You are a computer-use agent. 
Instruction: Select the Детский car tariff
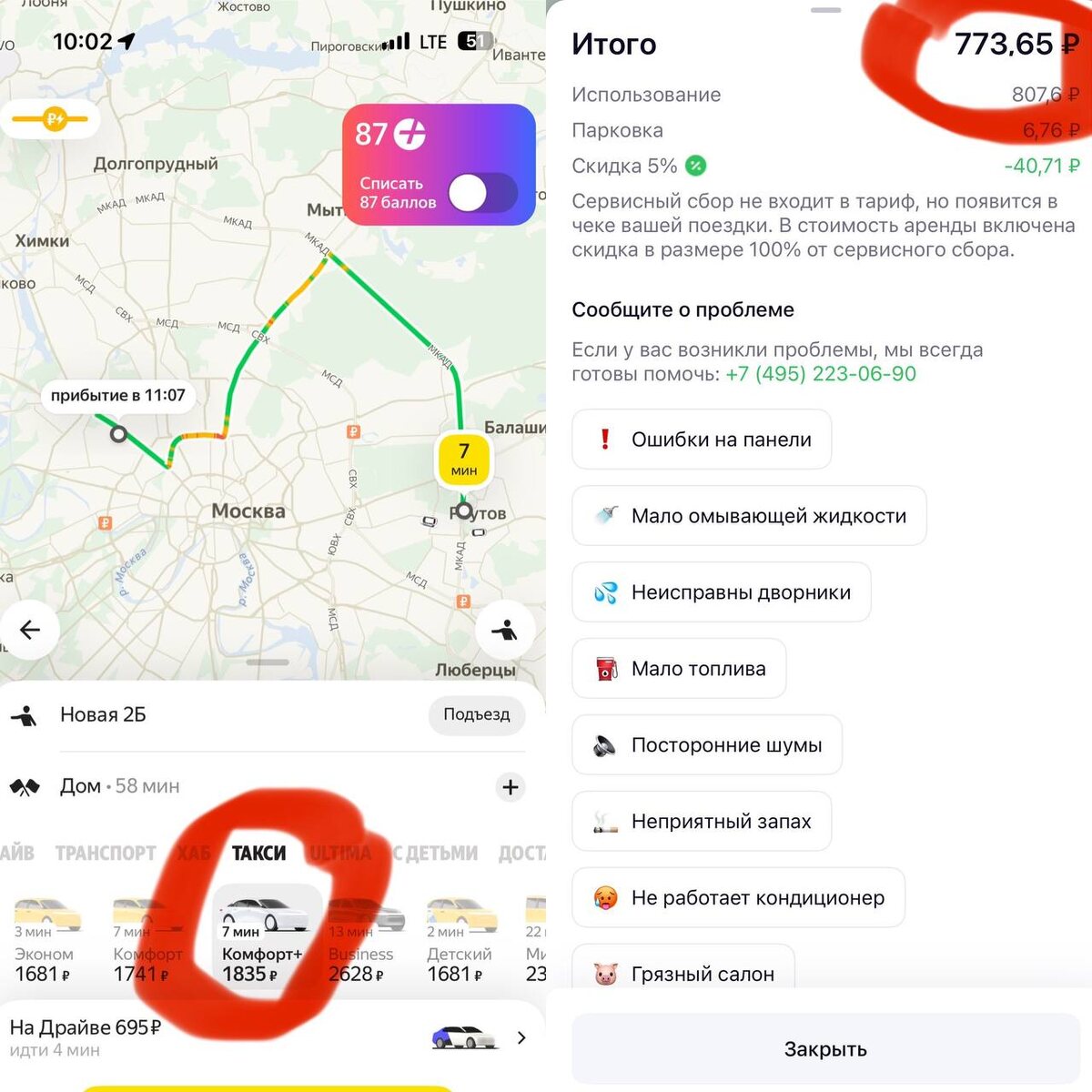[x=460, y=941]
